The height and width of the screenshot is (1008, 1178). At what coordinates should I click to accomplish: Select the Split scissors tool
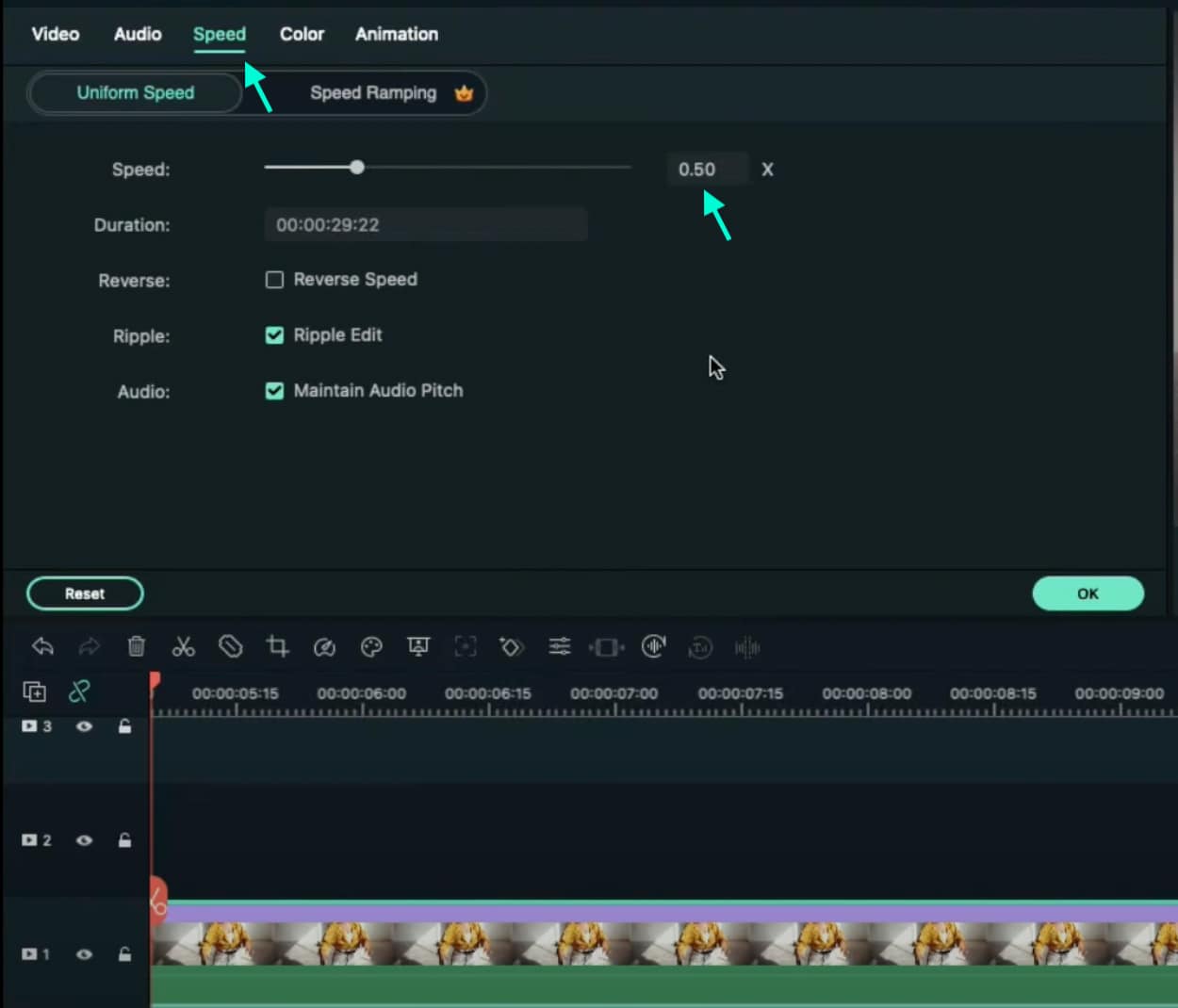point(183,646)
